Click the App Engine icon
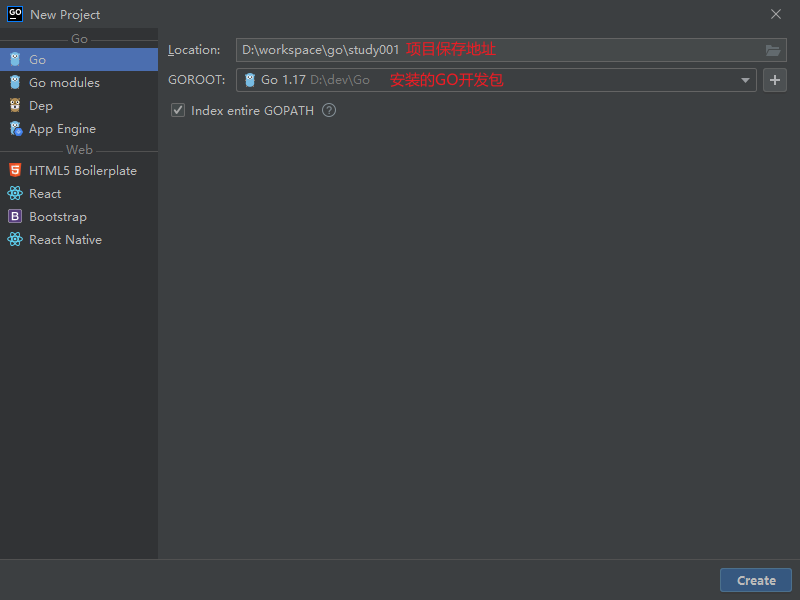 coord(16,129)
